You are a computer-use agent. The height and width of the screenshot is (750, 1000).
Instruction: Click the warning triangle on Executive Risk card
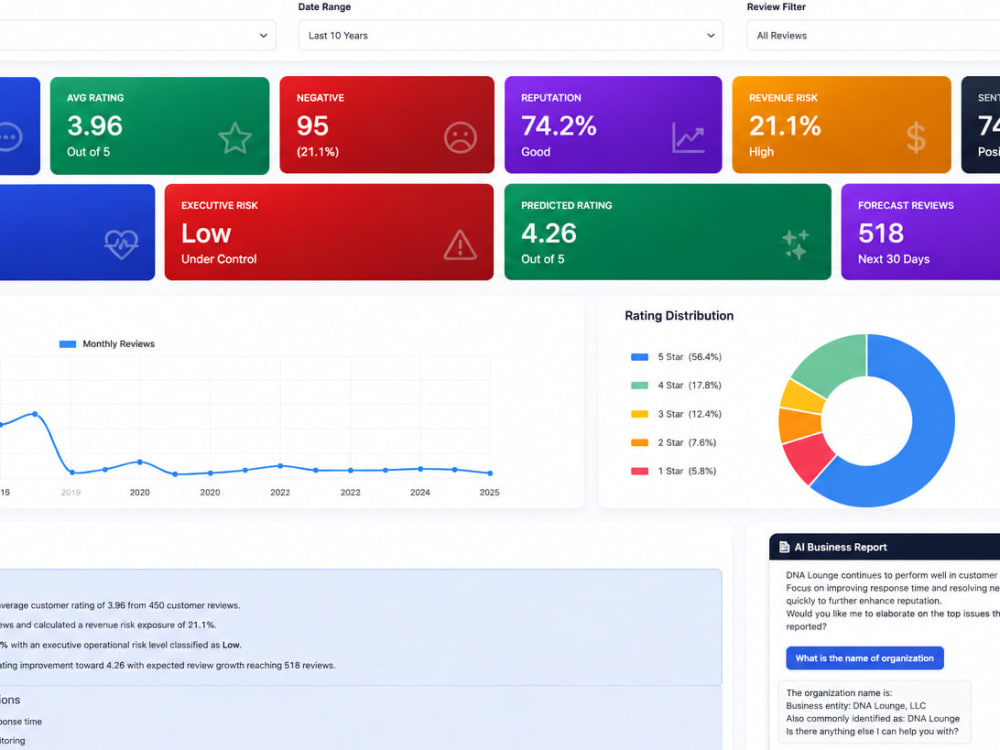pyautogui.click(x=460, y=245)
